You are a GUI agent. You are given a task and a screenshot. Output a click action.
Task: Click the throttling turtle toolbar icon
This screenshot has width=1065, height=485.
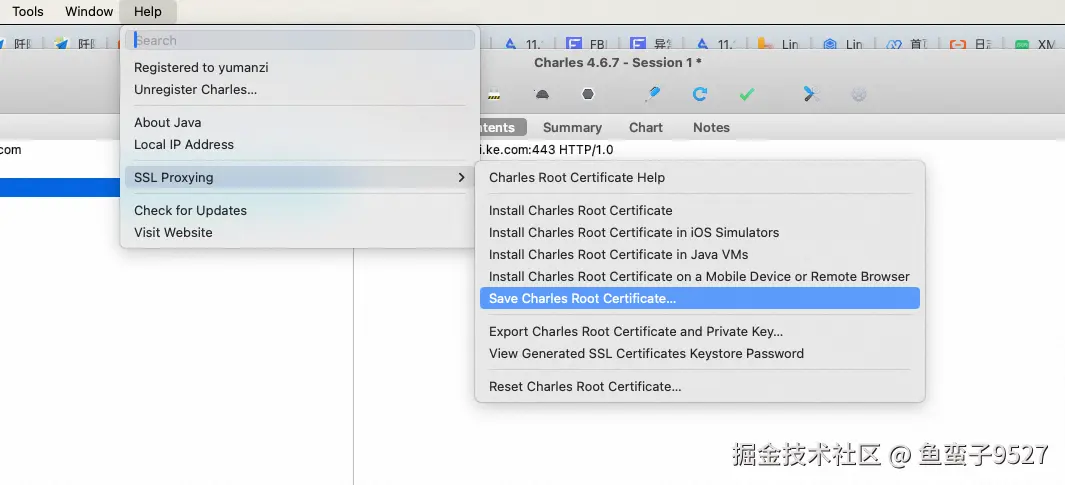tap(542, 94)
